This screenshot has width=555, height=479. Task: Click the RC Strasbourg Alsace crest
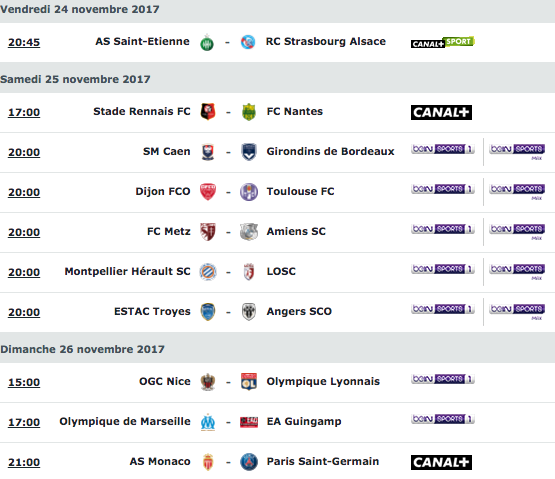248,42
